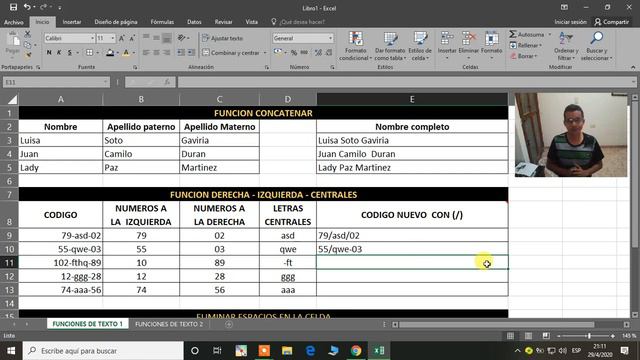640x360 pixels.
Task: Click the Font color A icon
Action: point(126,53)
